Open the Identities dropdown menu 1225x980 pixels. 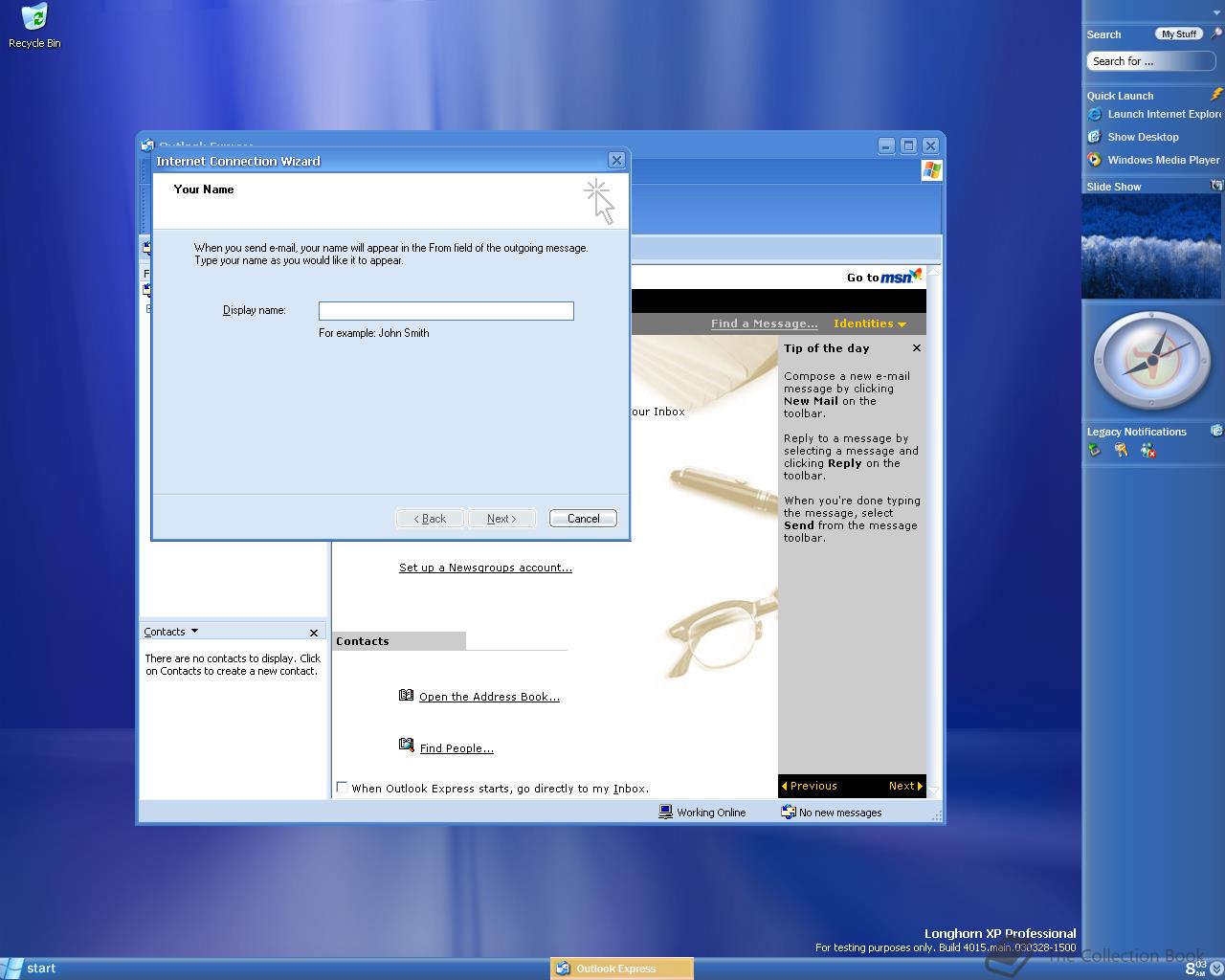(x=870, y=323)
